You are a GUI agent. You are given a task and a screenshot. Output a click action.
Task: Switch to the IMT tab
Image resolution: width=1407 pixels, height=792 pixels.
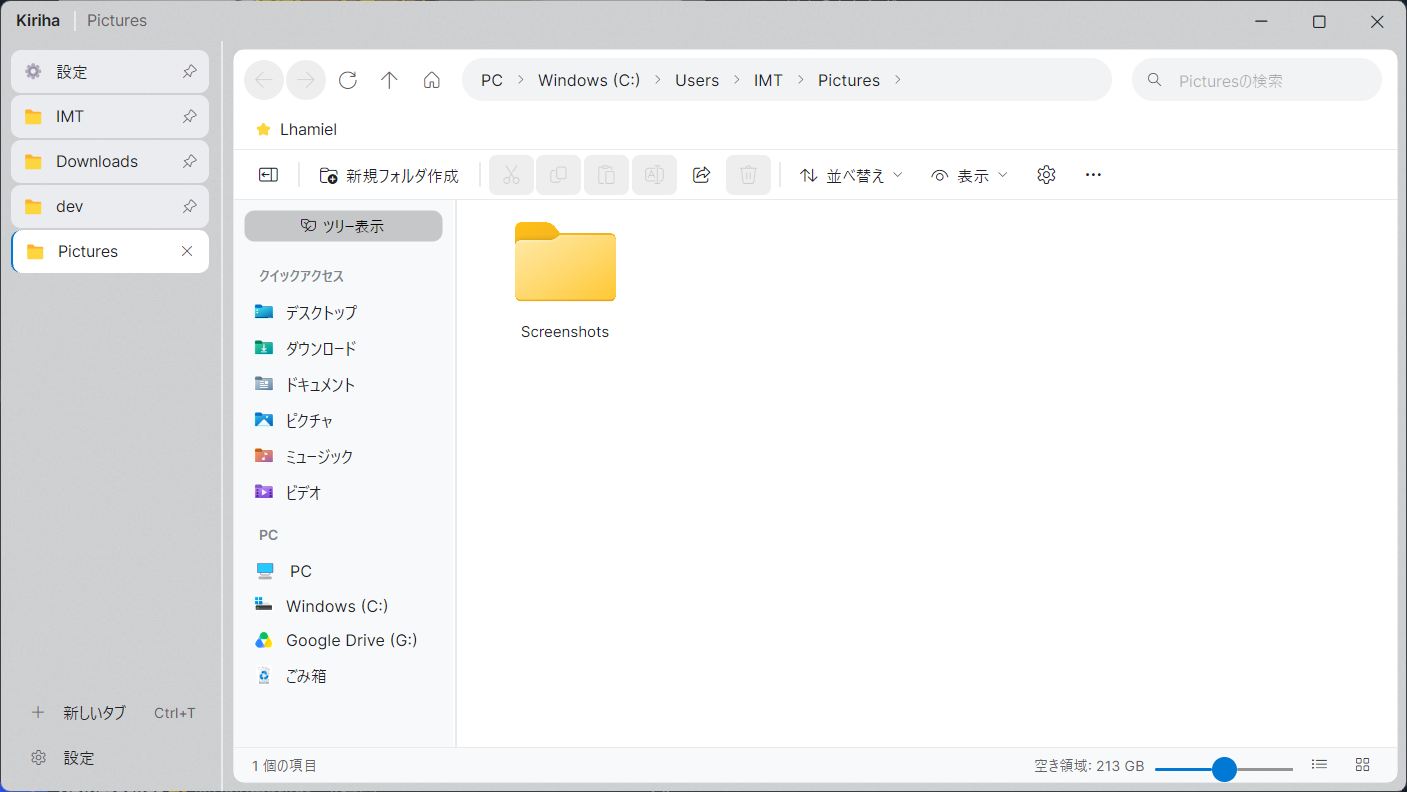pyautogui.click(x=110, y=117)
